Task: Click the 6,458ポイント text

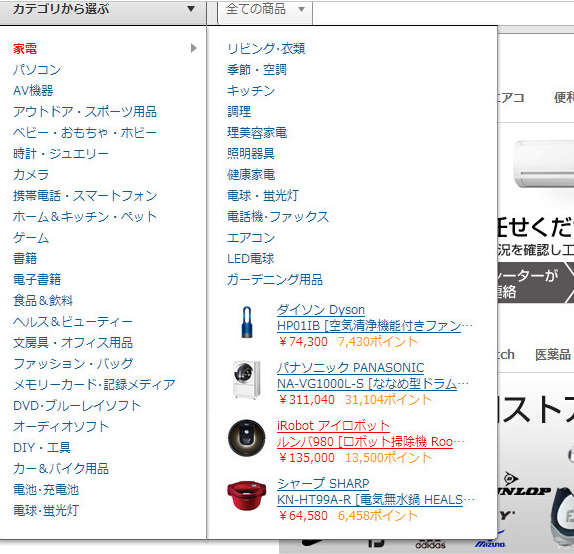Action: point(378,516)
